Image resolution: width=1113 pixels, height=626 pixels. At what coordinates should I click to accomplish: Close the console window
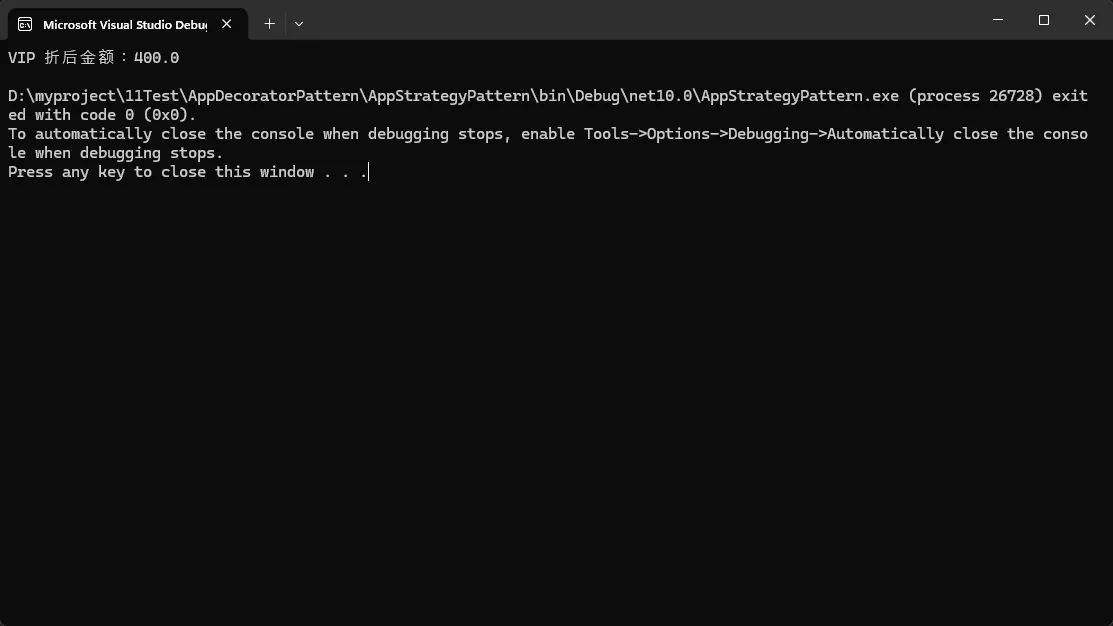1090,20
